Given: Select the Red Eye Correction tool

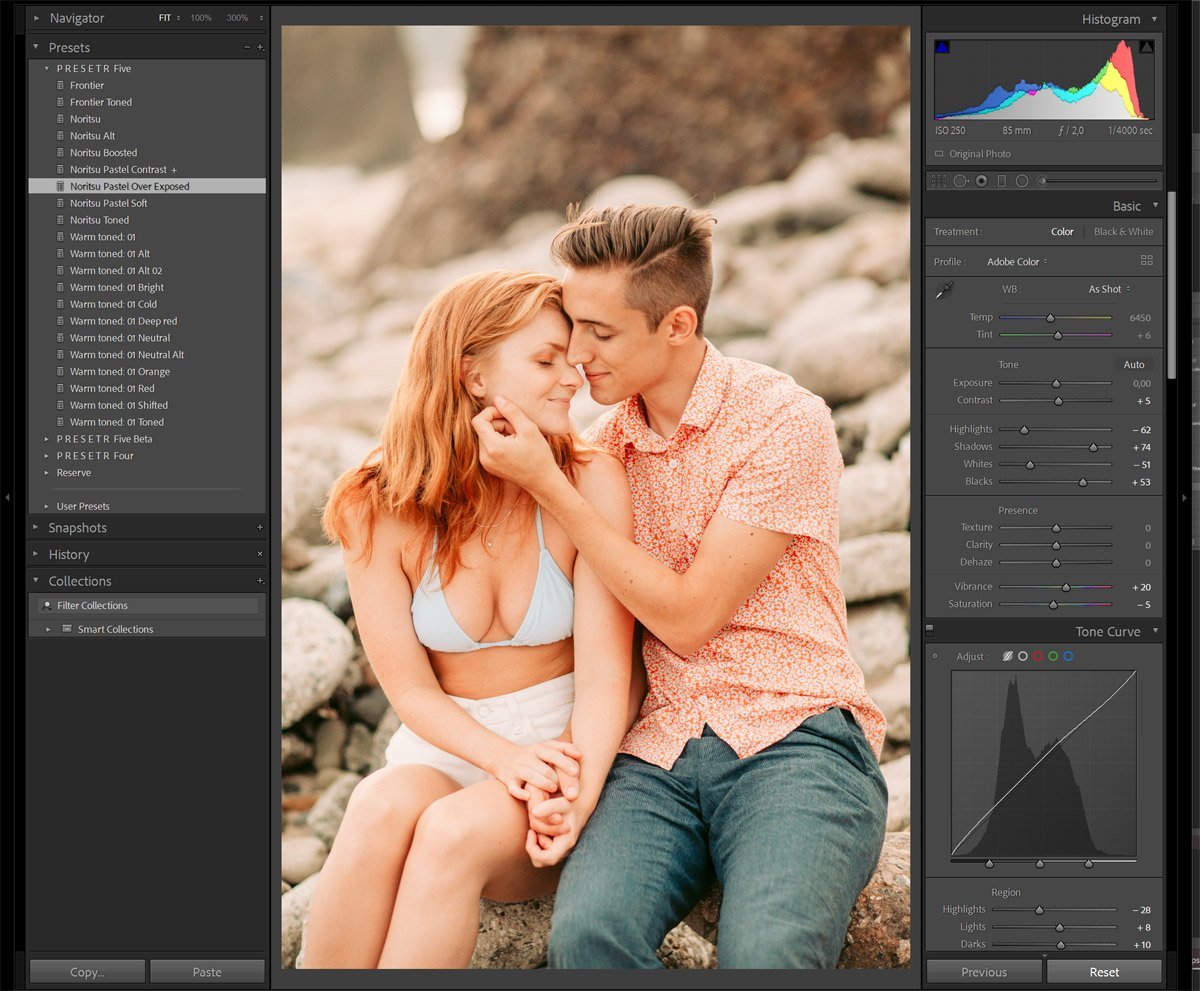Looking at the screenshot, I should (981, 181).
